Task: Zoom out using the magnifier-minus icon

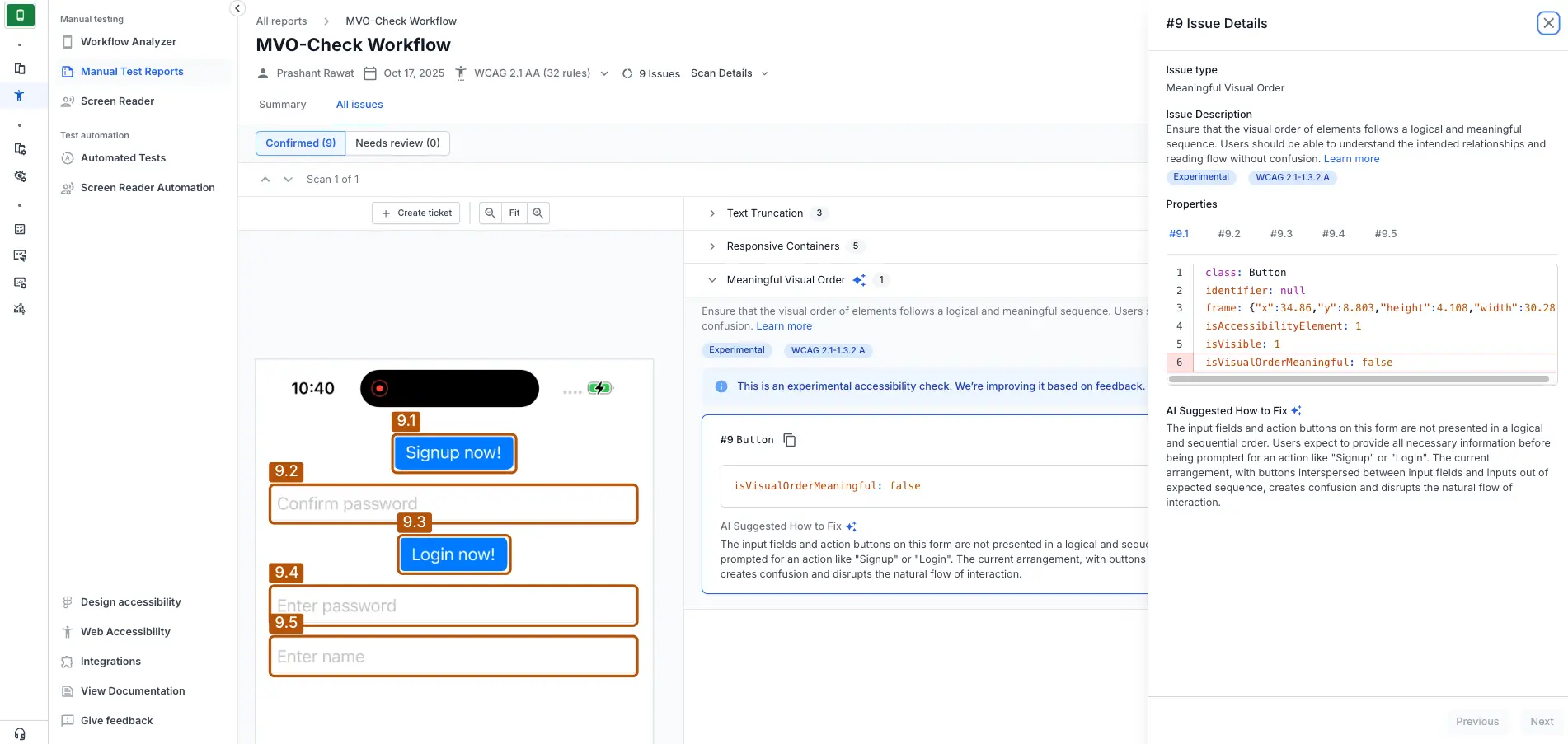Action: tap(490, 213)
